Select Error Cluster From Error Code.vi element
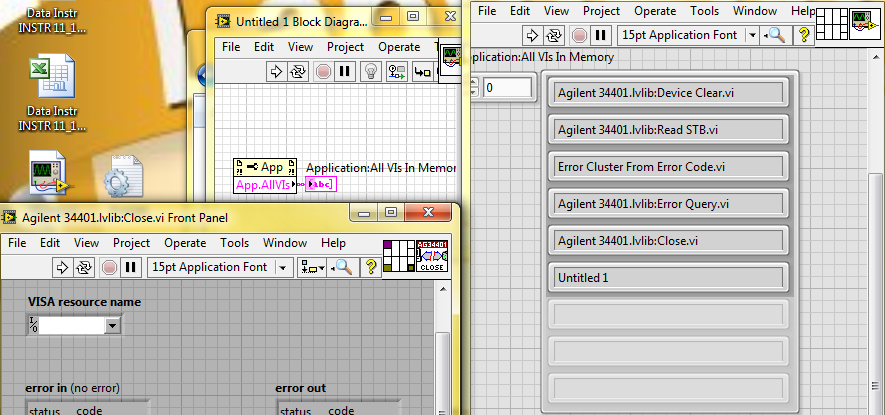This screenshot has width=885, height=415. click(668, 167)
